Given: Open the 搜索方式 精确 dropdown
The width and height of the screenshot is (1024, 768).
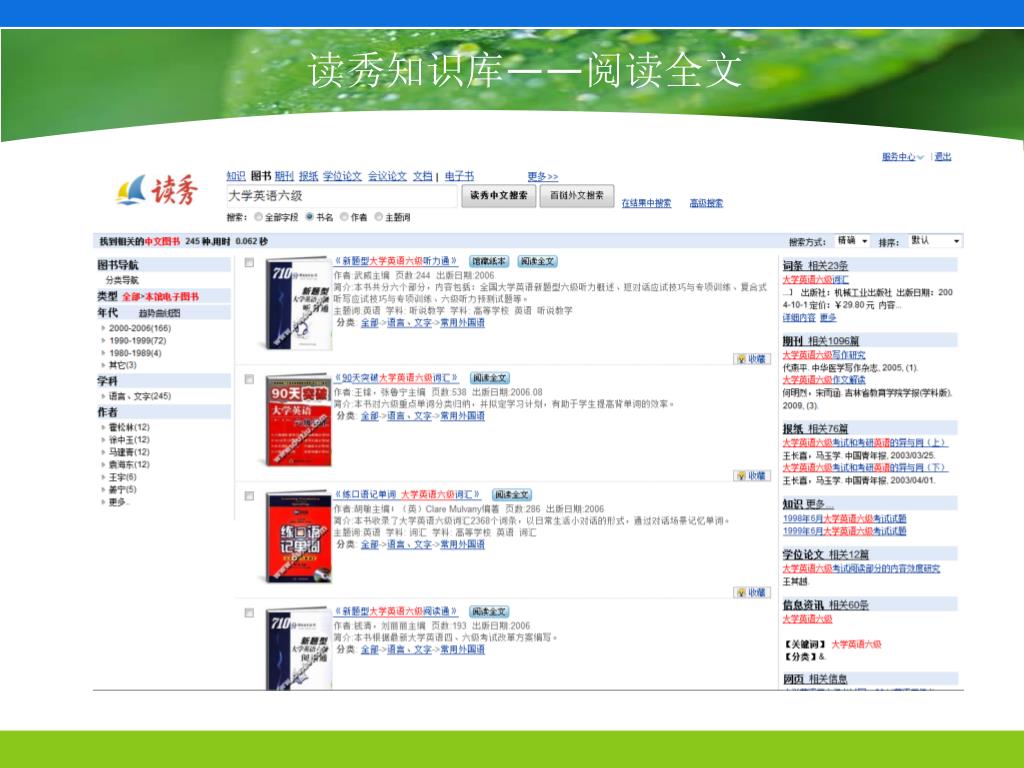Looking at the screenshot, I should [852, 241].
